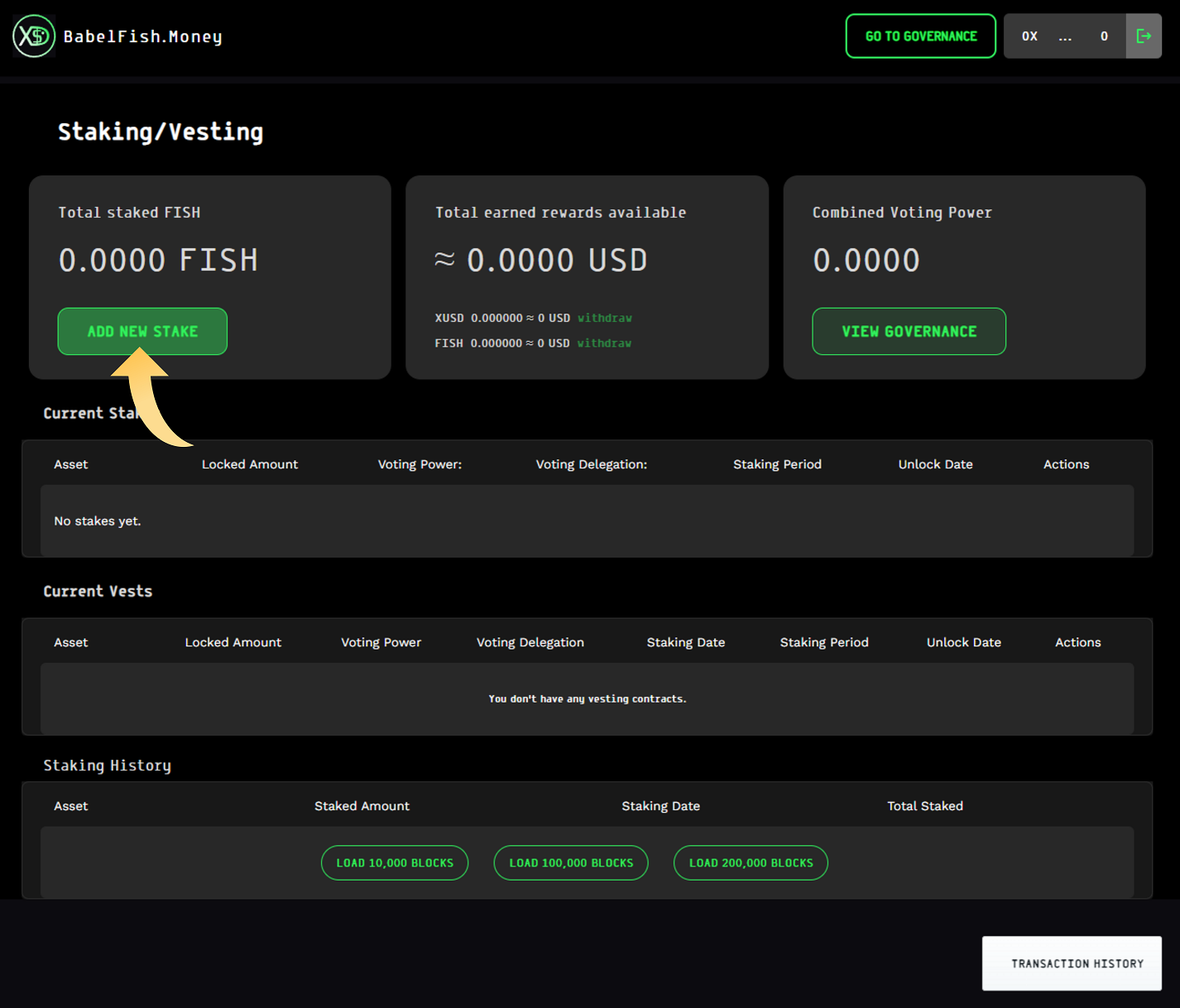Click 'Staking Date' header in Staking History
This screenshot has width=1180, height=1008.
tap(660, 806)
